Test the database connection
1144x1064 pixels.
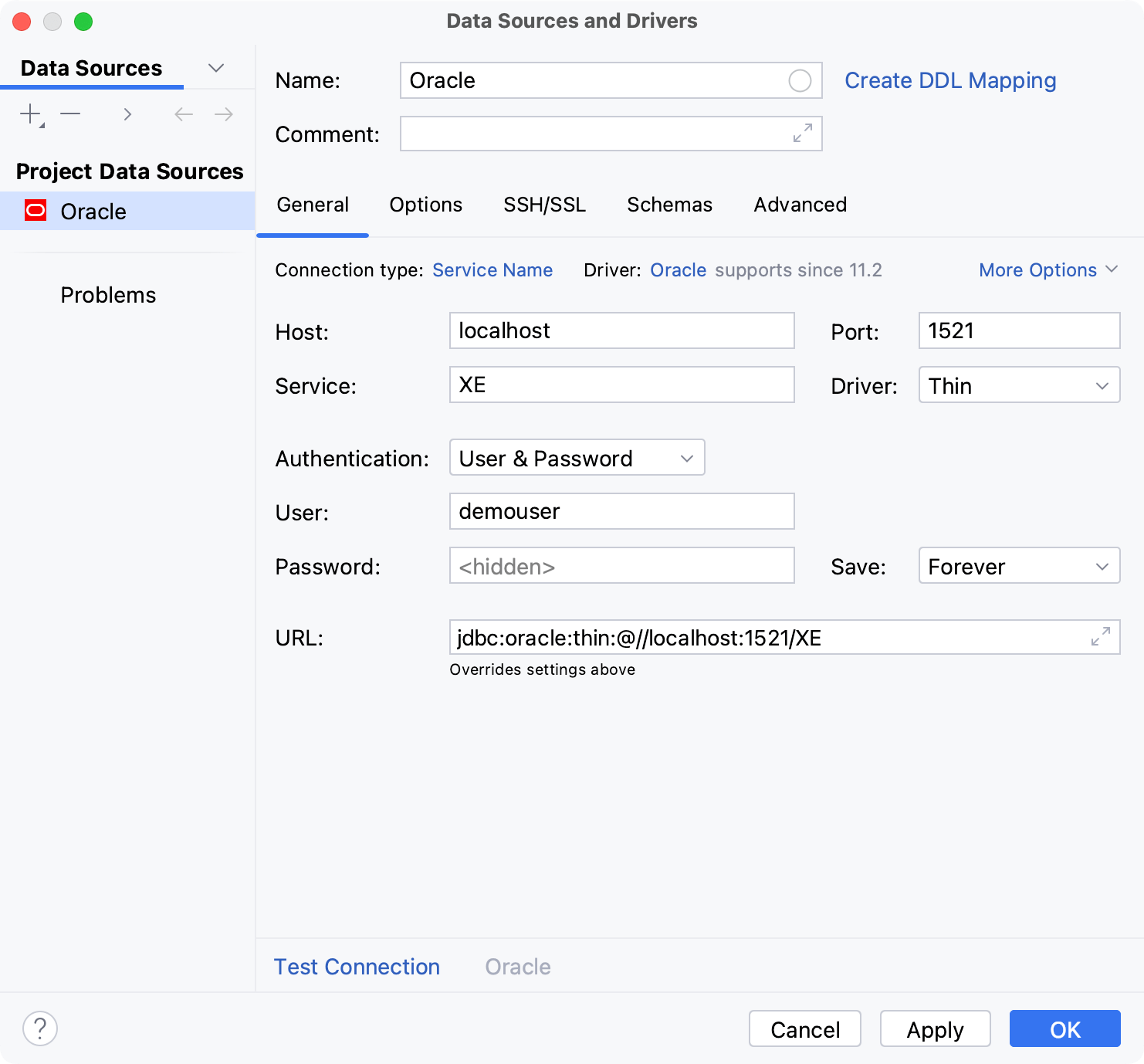[x=357, y=966]
